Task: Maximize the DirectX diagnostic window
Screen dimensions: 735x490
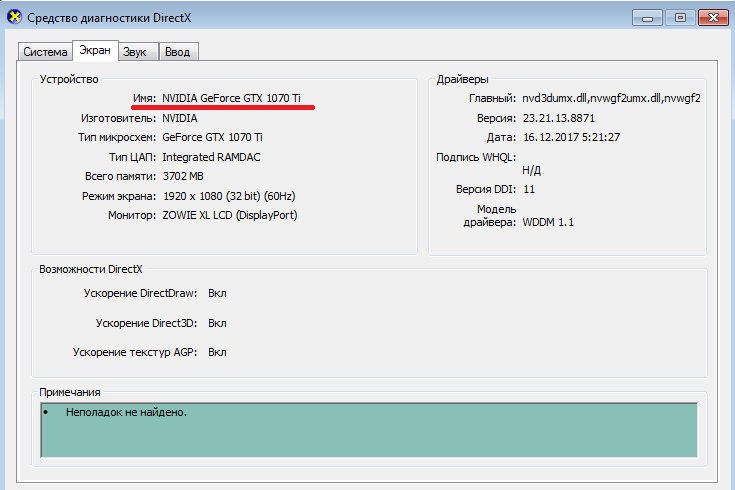Action: pos(680,18)
